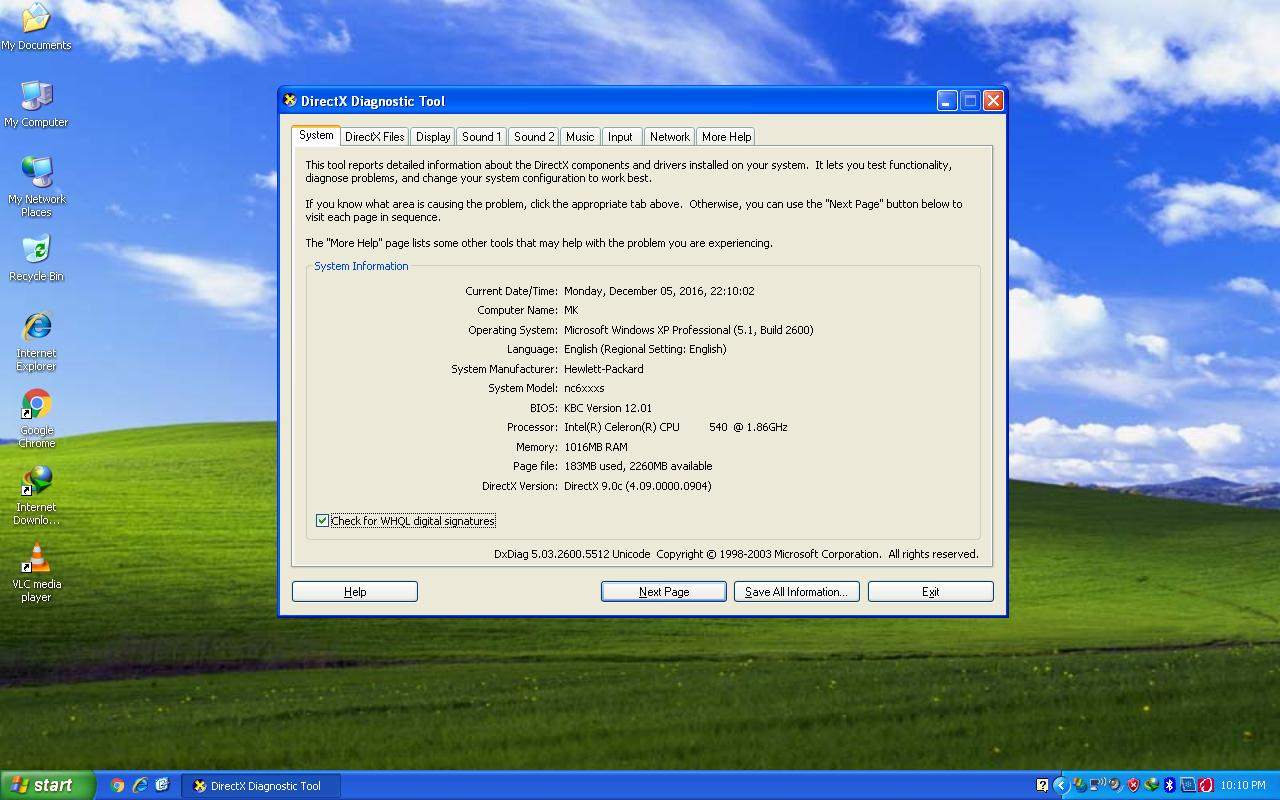This screenshot has height=800, width=1280.
Task: Launch Chrome from the Quick Launch bar
Action: click(117, 785)
